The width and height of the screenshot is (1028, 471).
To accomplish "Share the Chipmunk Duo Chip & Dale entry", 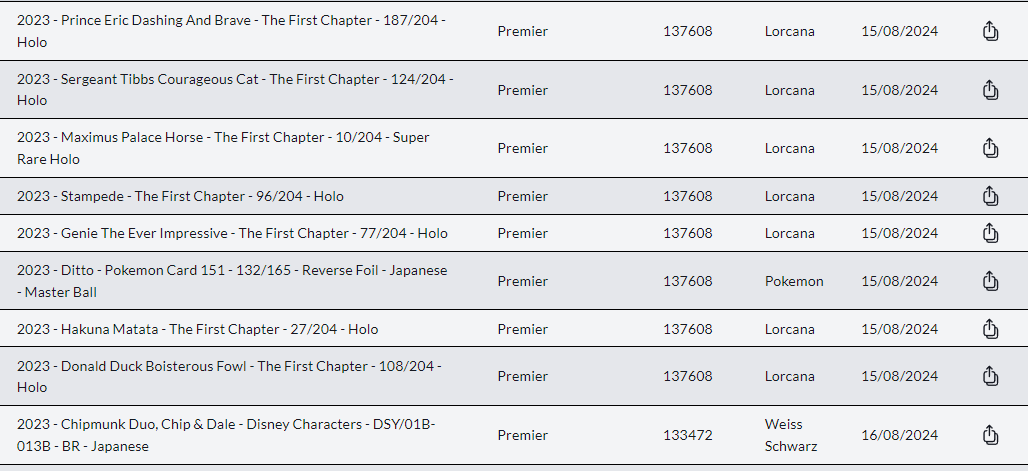I will pos(991,435).
